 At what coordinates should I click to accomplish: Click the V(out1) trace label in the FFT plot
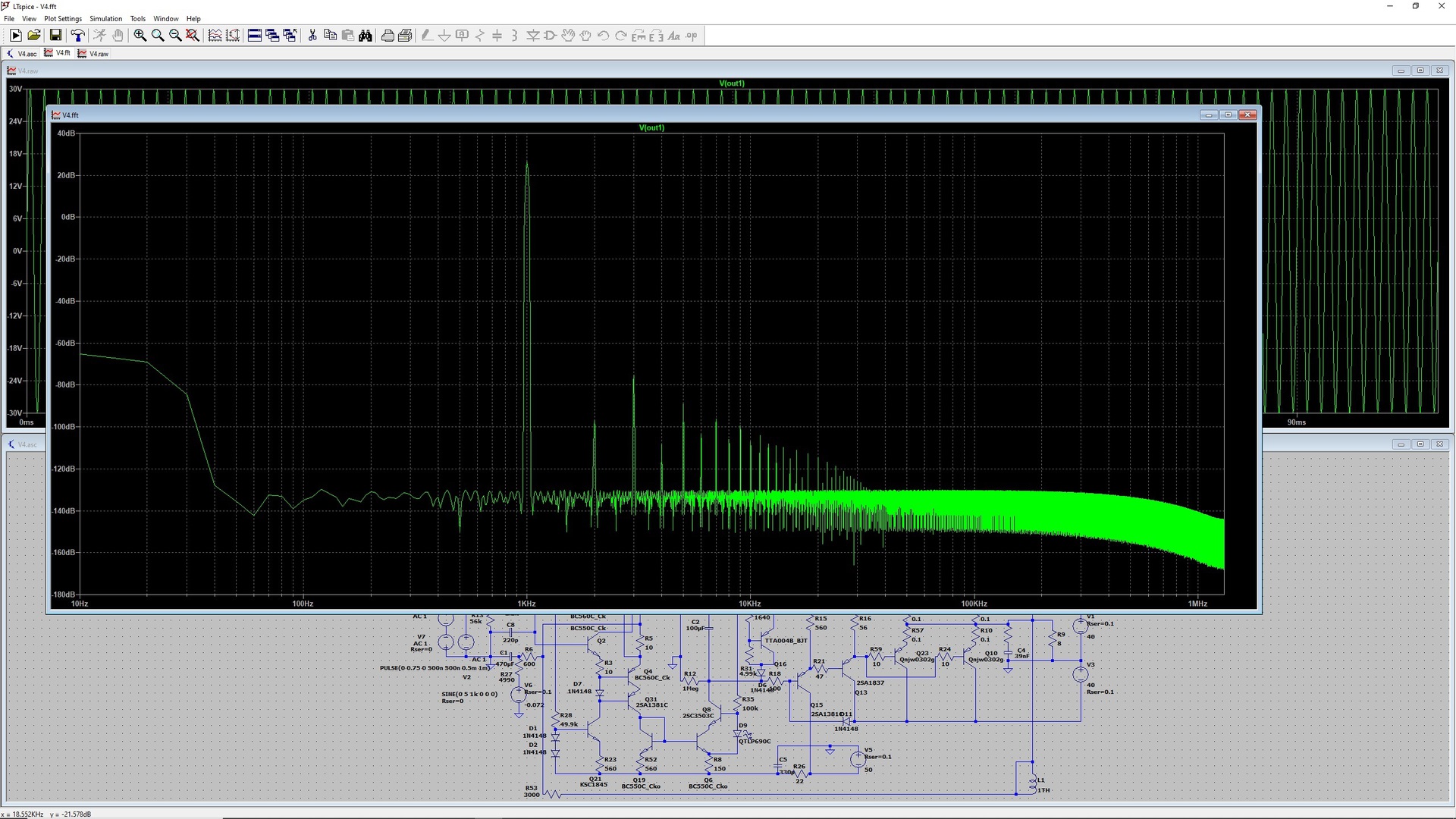(651, 127)
